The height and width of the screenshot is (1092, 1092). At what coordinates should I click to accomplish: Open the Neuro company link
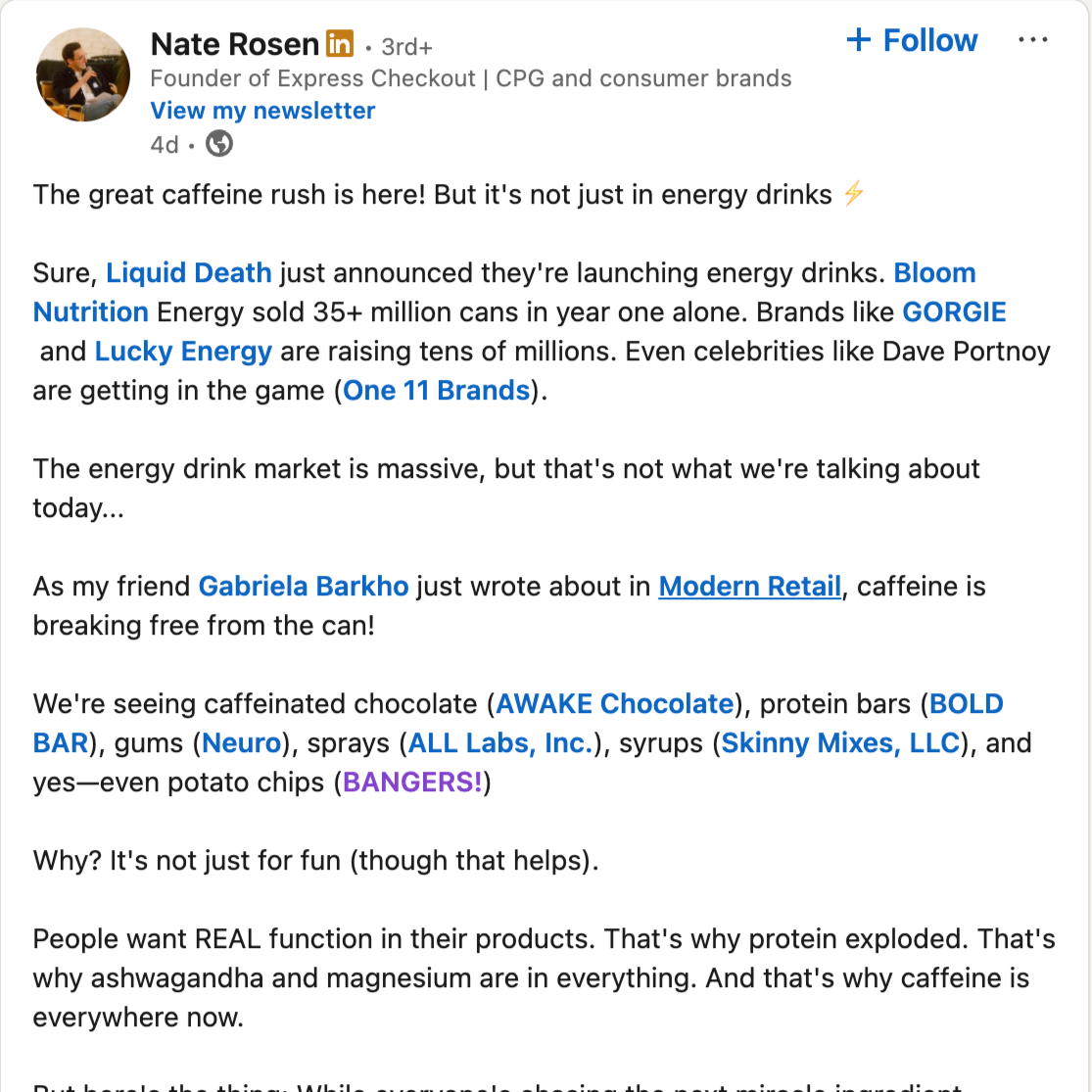click(242, 743)
